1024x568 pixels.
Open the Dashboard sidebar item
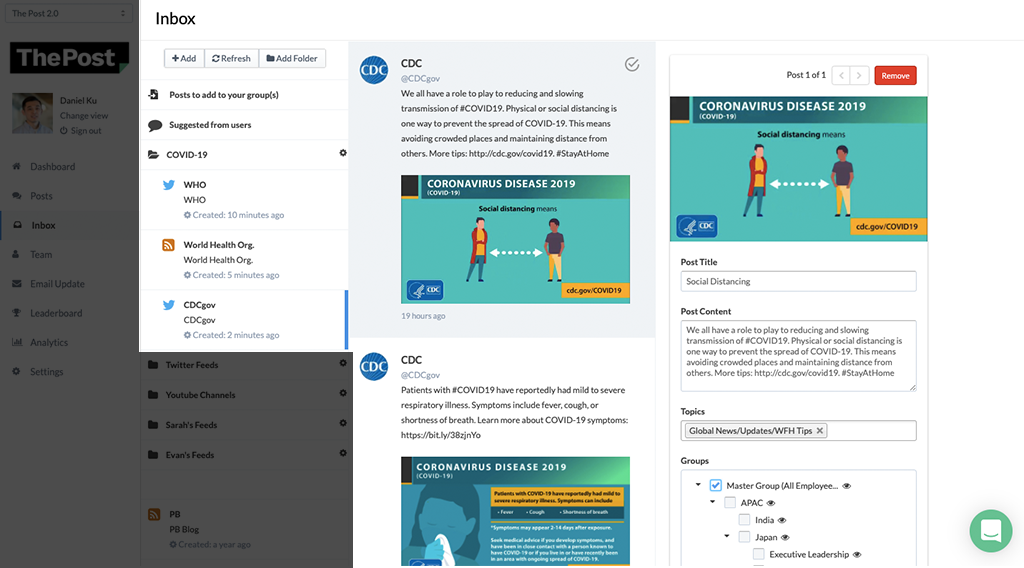pyautogui.click(x=52, y=166)
